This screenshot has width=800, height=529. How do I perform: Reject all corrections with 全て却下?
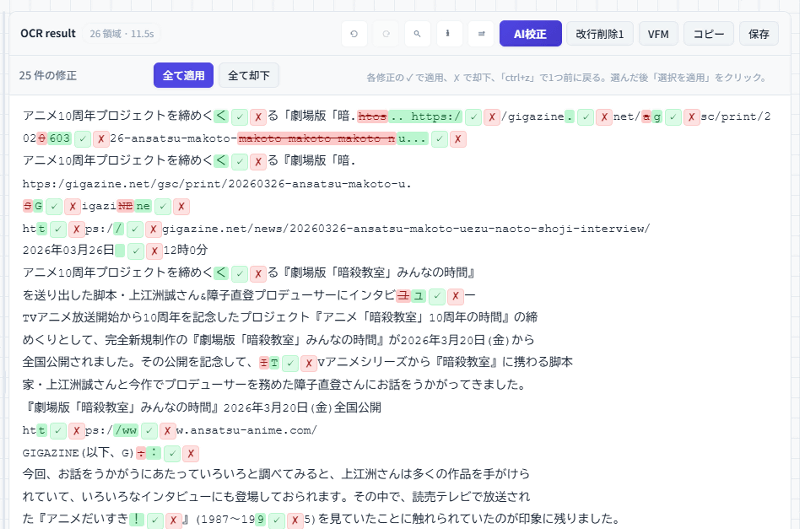249,75
